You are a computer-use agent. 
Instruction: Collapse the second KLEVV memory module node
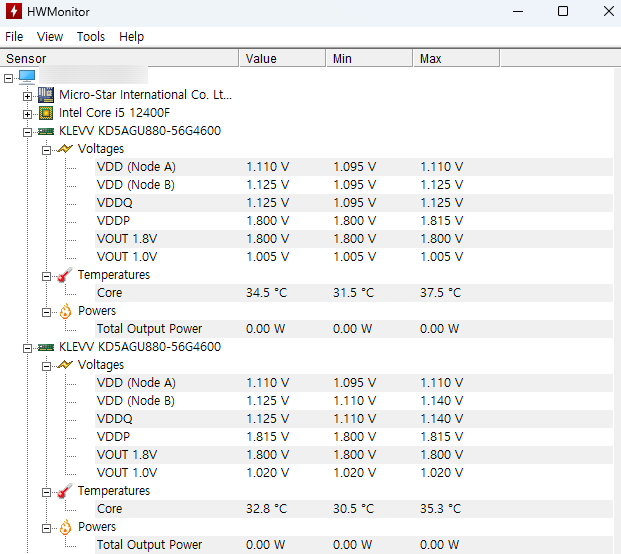click(27, 348)
